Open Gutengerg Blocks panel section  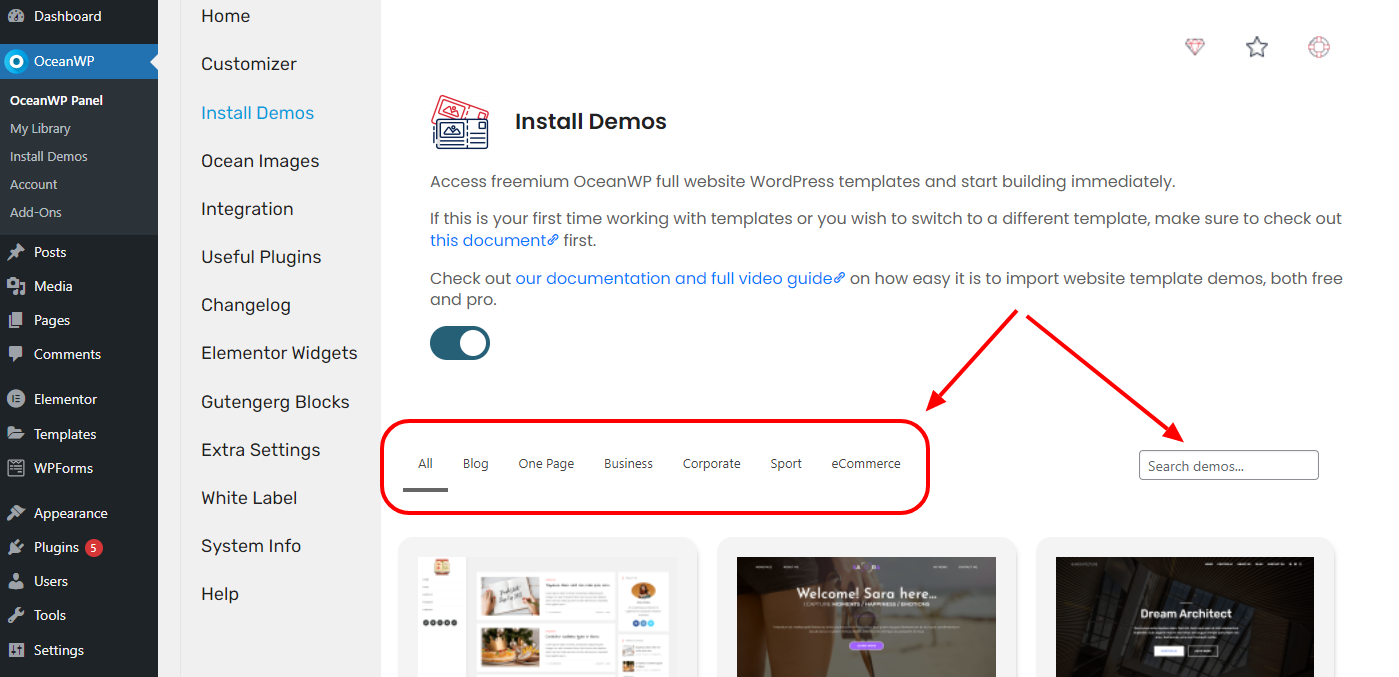275,402
